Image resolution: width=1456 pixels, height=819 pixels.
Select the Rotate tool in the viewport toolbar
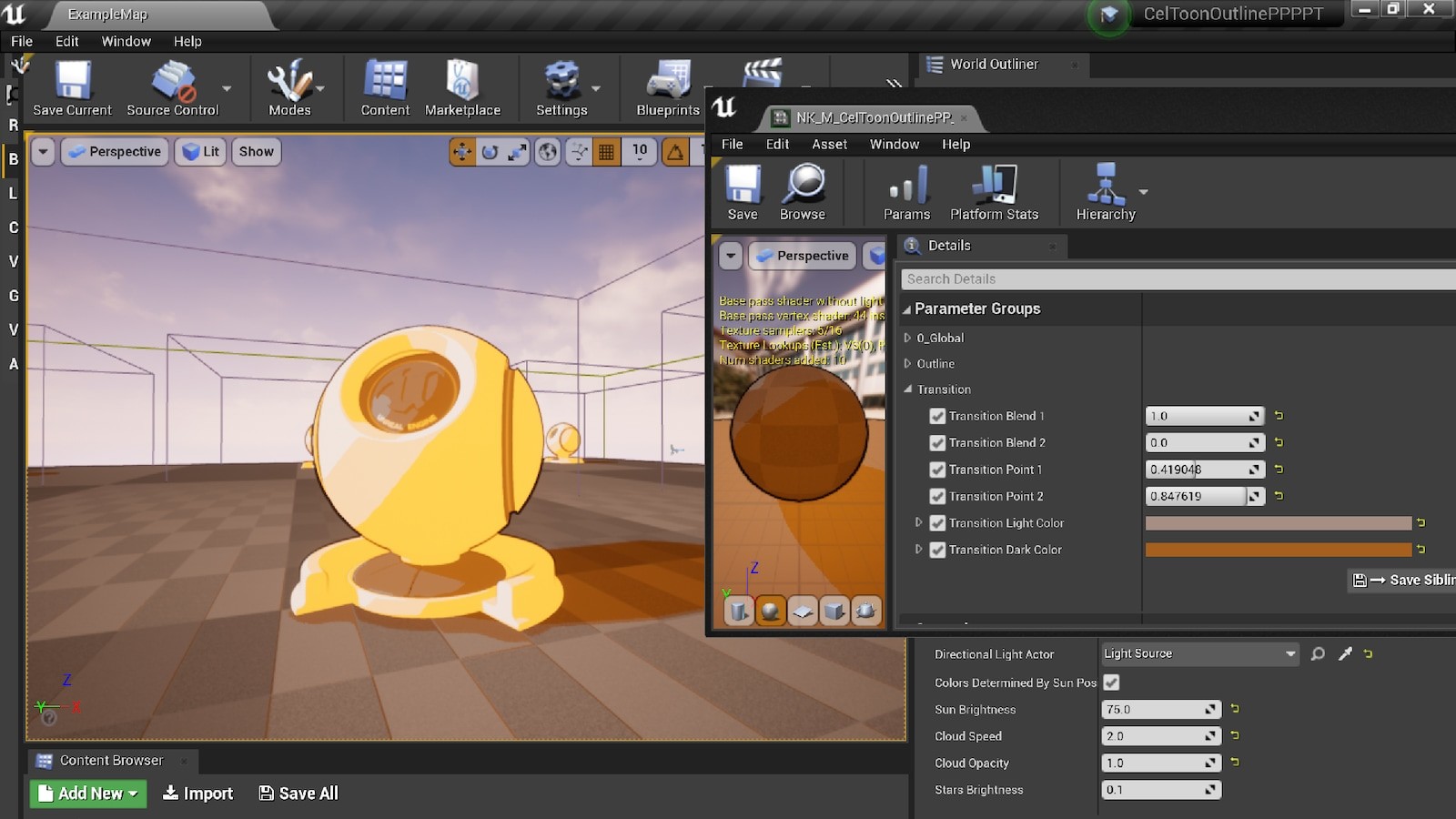coord(491,152)
